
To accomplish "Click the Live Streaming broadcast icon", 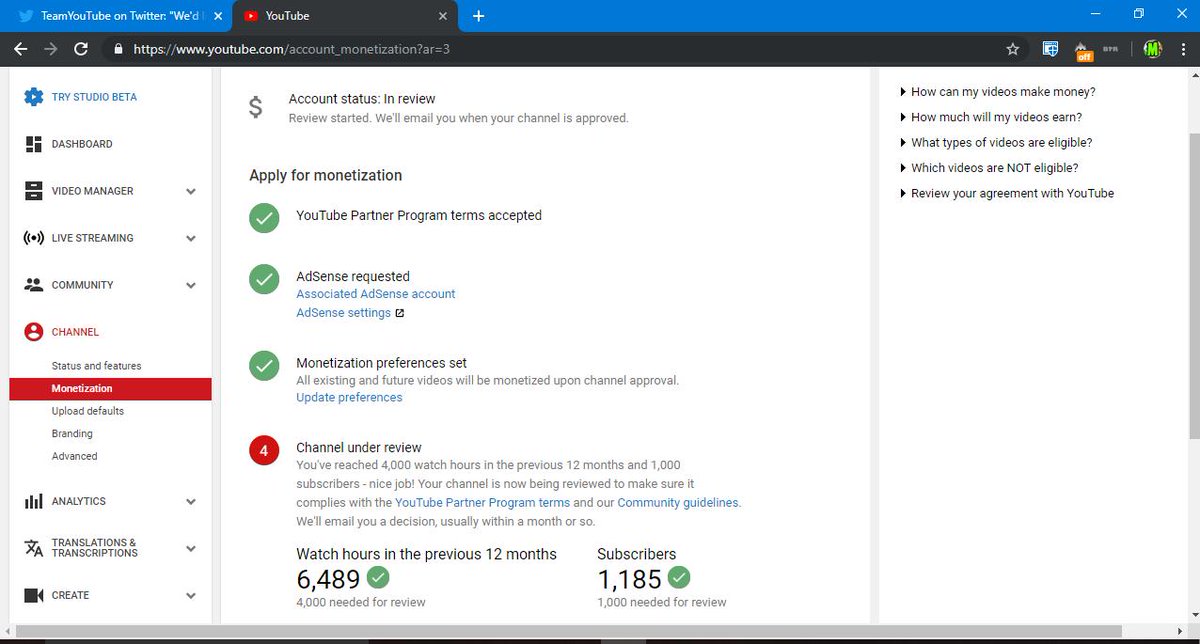I will [33, 238].
